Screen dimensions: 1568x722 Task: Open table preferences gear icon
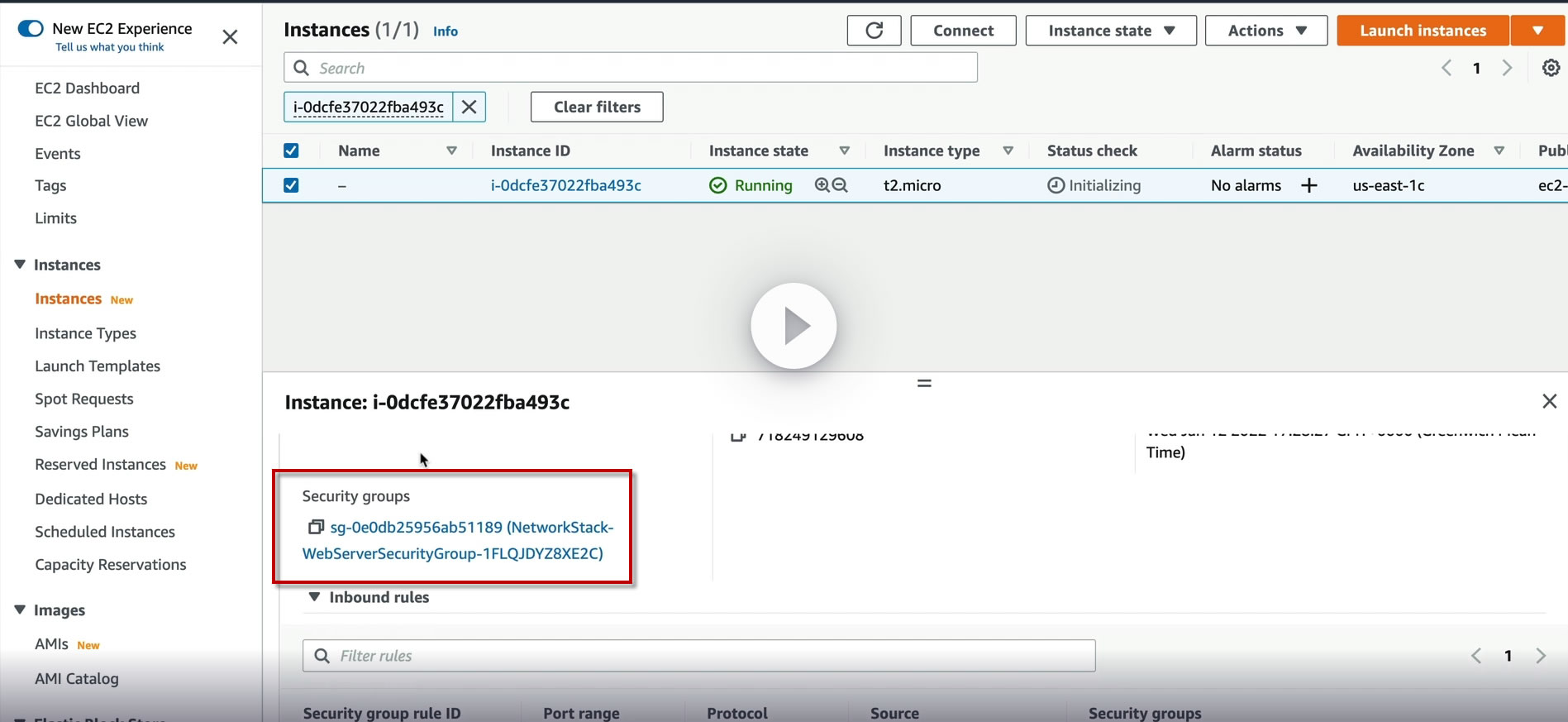click(x=1551, y=68)
